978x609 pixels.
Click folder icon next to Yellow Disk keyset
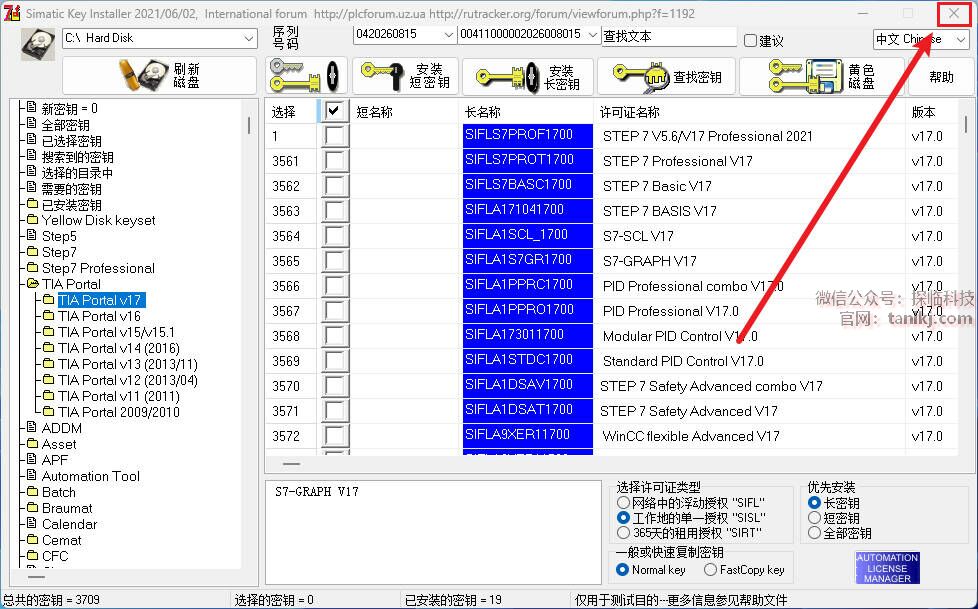(32, 220)
